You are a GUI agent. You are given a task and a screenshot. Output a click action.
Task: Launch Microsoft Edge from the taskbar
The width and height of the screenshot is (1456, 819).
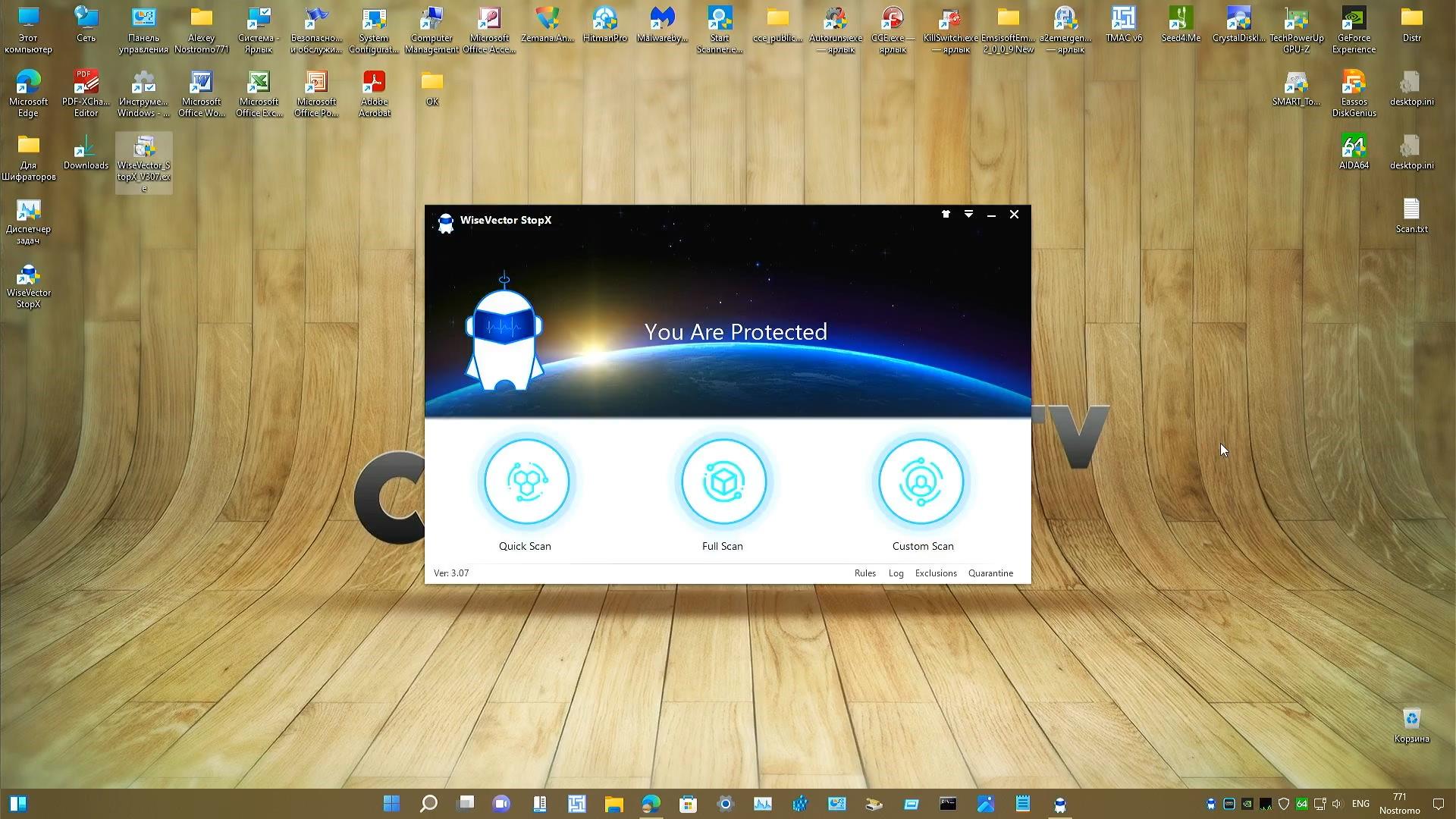point(651,804)
